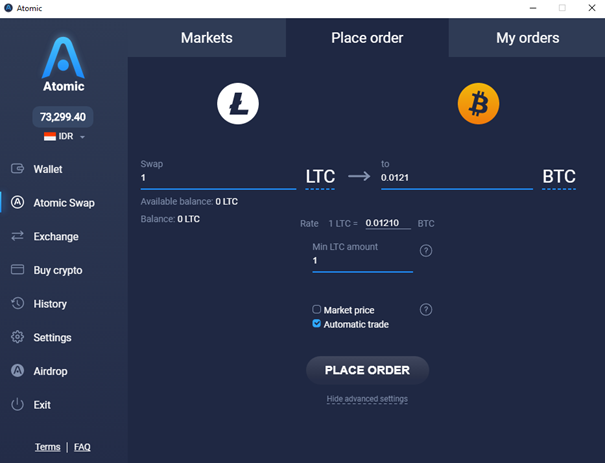Click the Bitcoin coin logo

click(478, 103)
